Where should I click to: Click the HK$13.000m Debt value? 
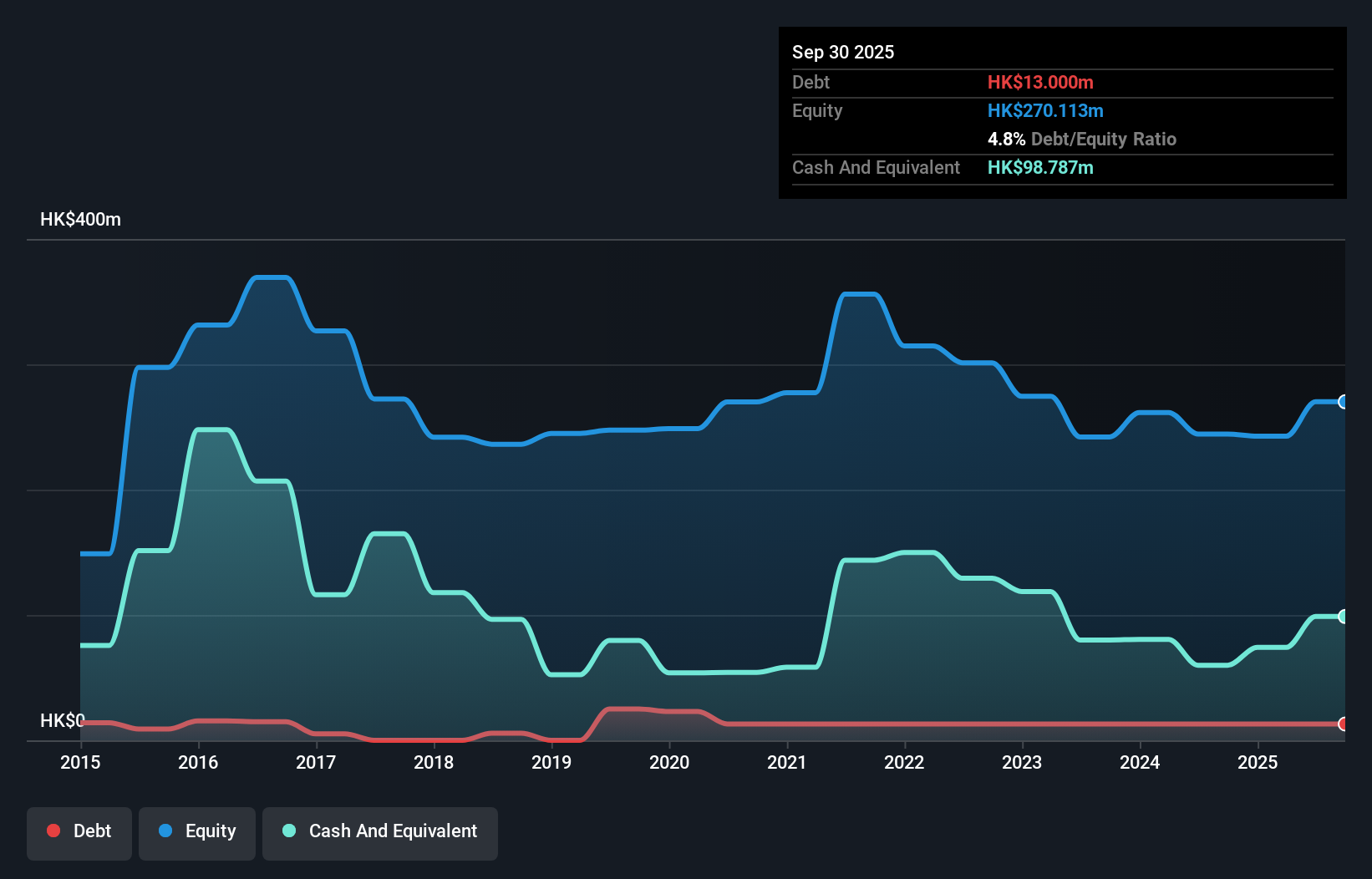tap(1040, 83)
